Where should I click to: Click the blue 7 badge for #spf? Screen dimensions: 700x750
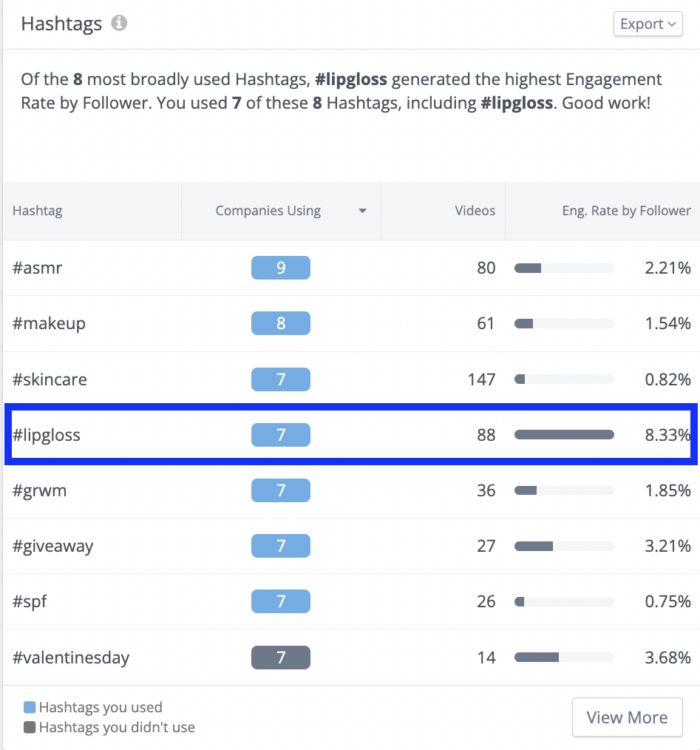pos(280,602)
